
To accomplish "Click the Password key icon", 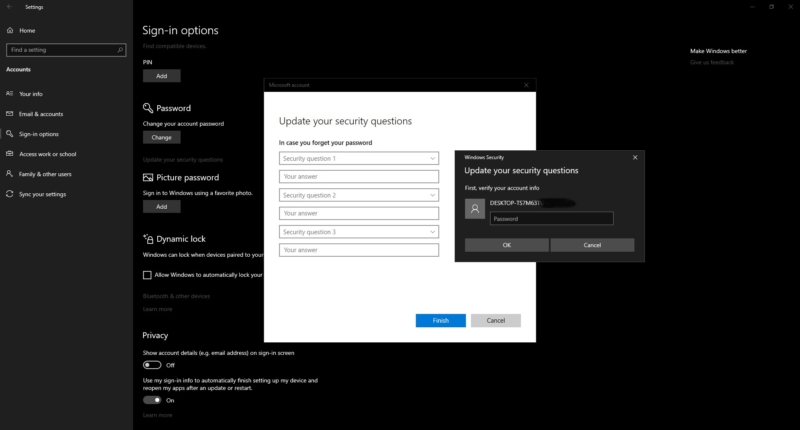I will pos(148,108).
